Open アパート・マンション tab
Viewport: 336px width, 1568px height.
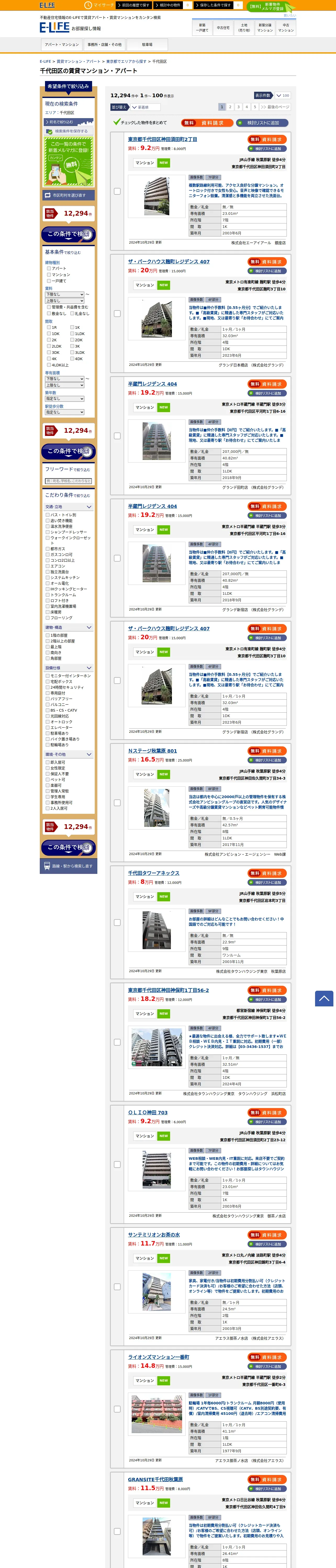(61, 44)
